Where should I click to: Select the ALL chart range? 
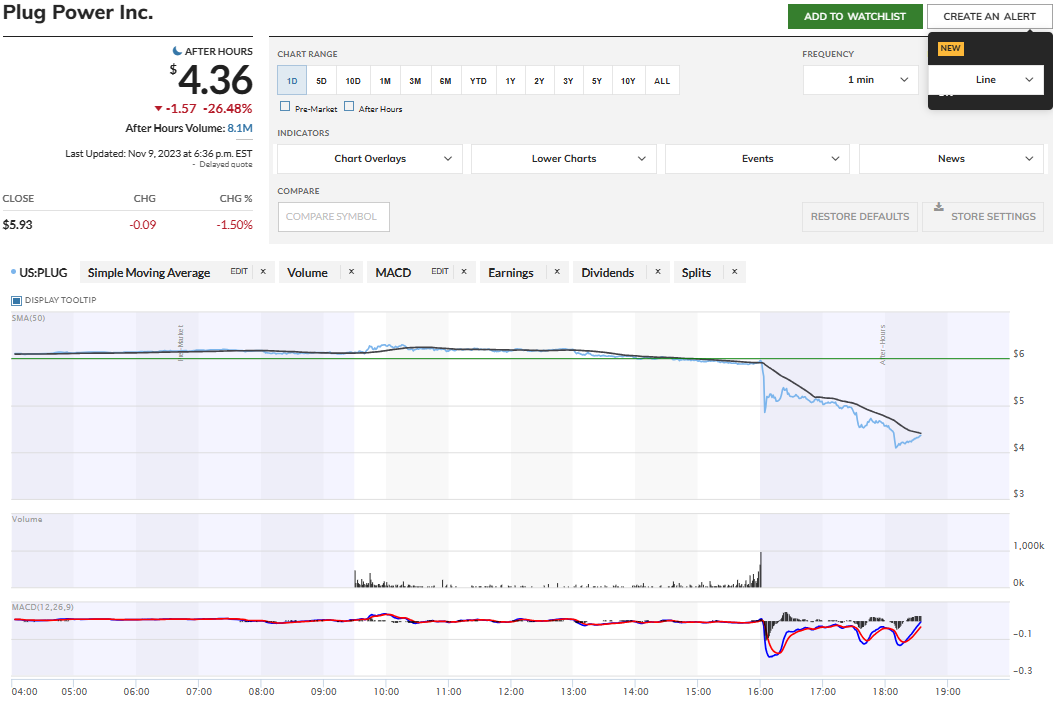tap(662, 81)
